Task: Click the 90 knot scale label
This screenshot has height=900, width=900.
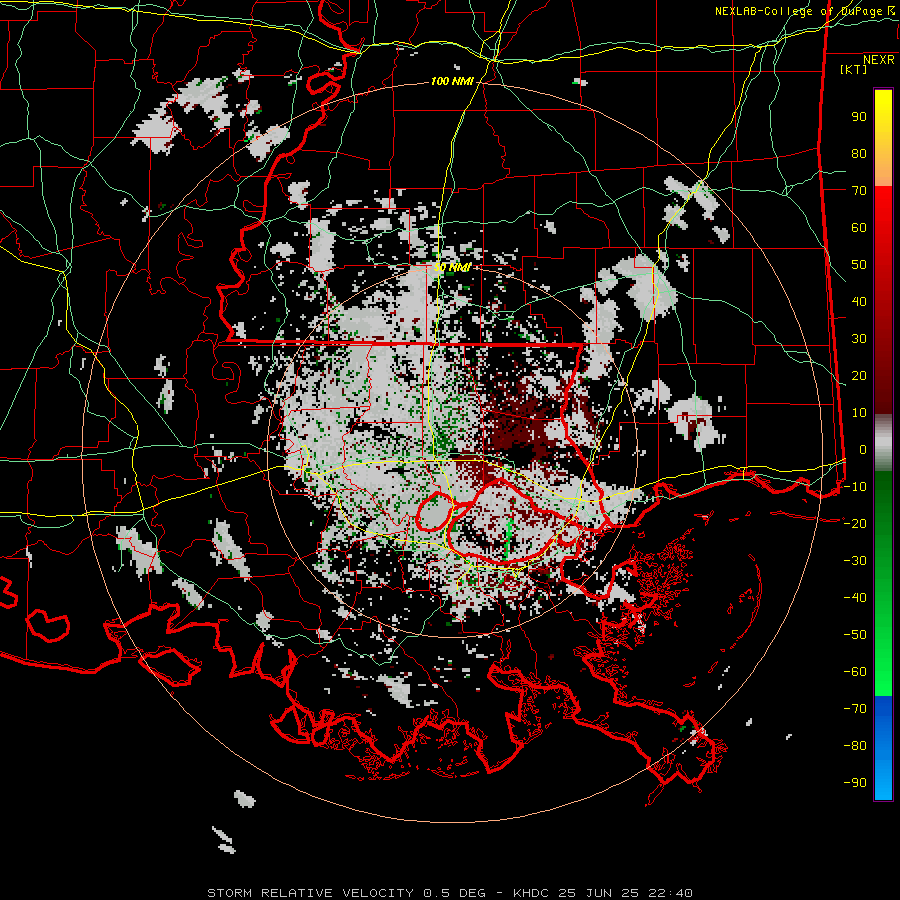Action: [x=859, y=117]
